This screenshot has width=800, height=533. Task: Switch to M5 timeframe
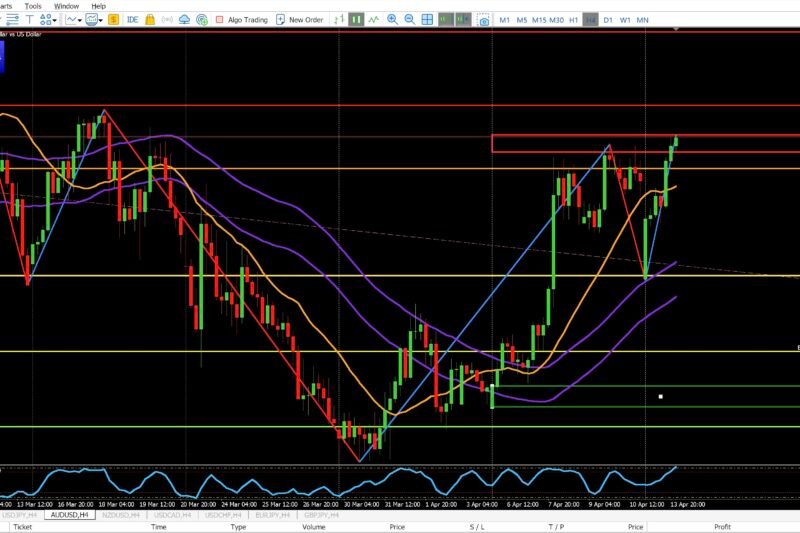click(x=521, y=20)
